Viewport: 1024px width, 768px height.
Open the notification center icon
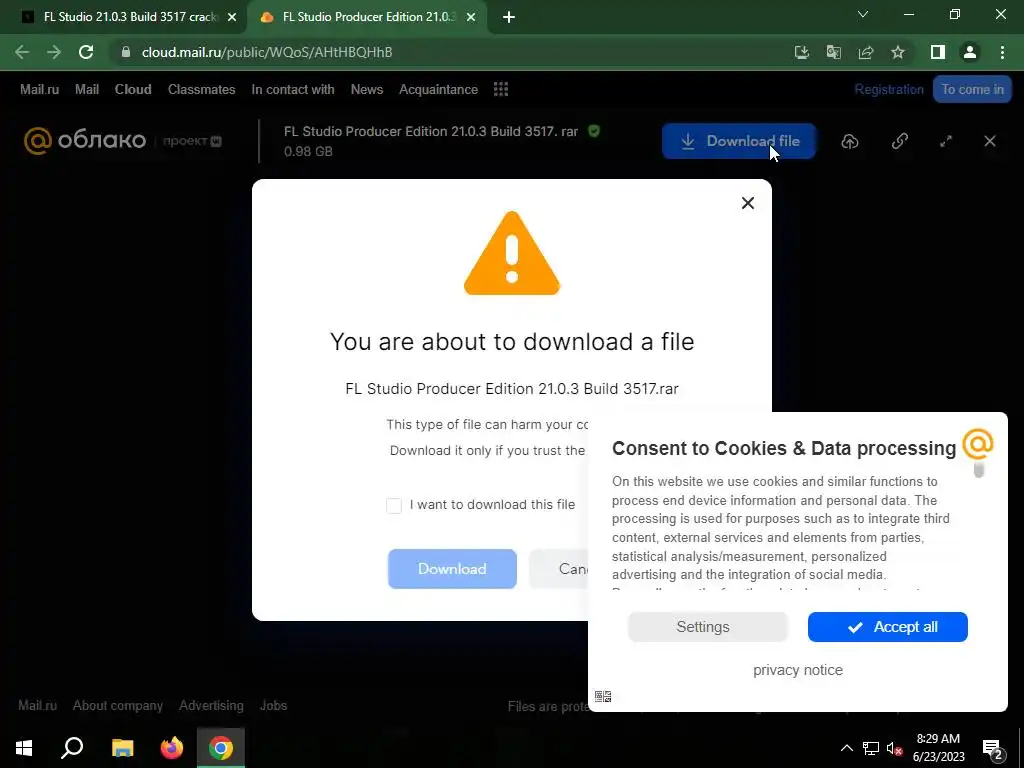[x=992, y=749]
